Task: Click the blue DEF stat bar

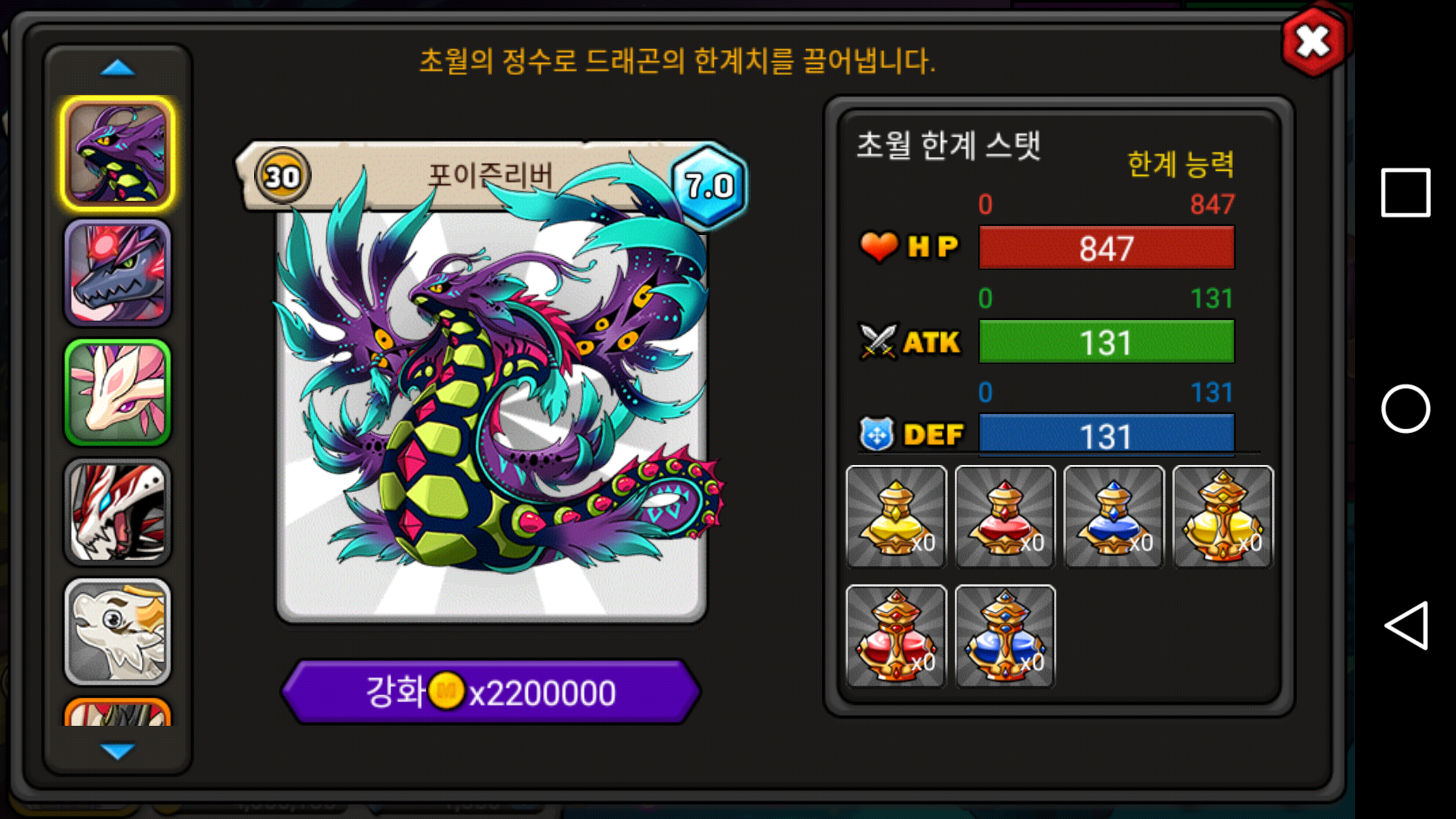Action: tap(1106, 435)
